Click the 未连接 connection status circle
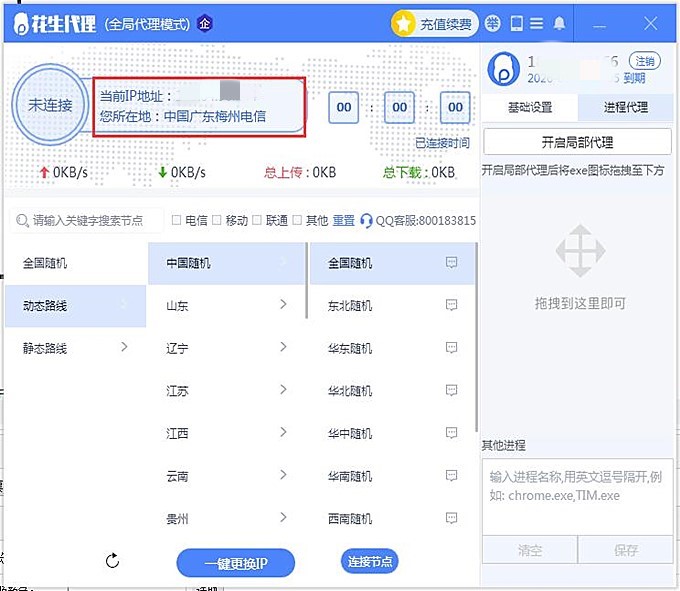 coord(50,104)
